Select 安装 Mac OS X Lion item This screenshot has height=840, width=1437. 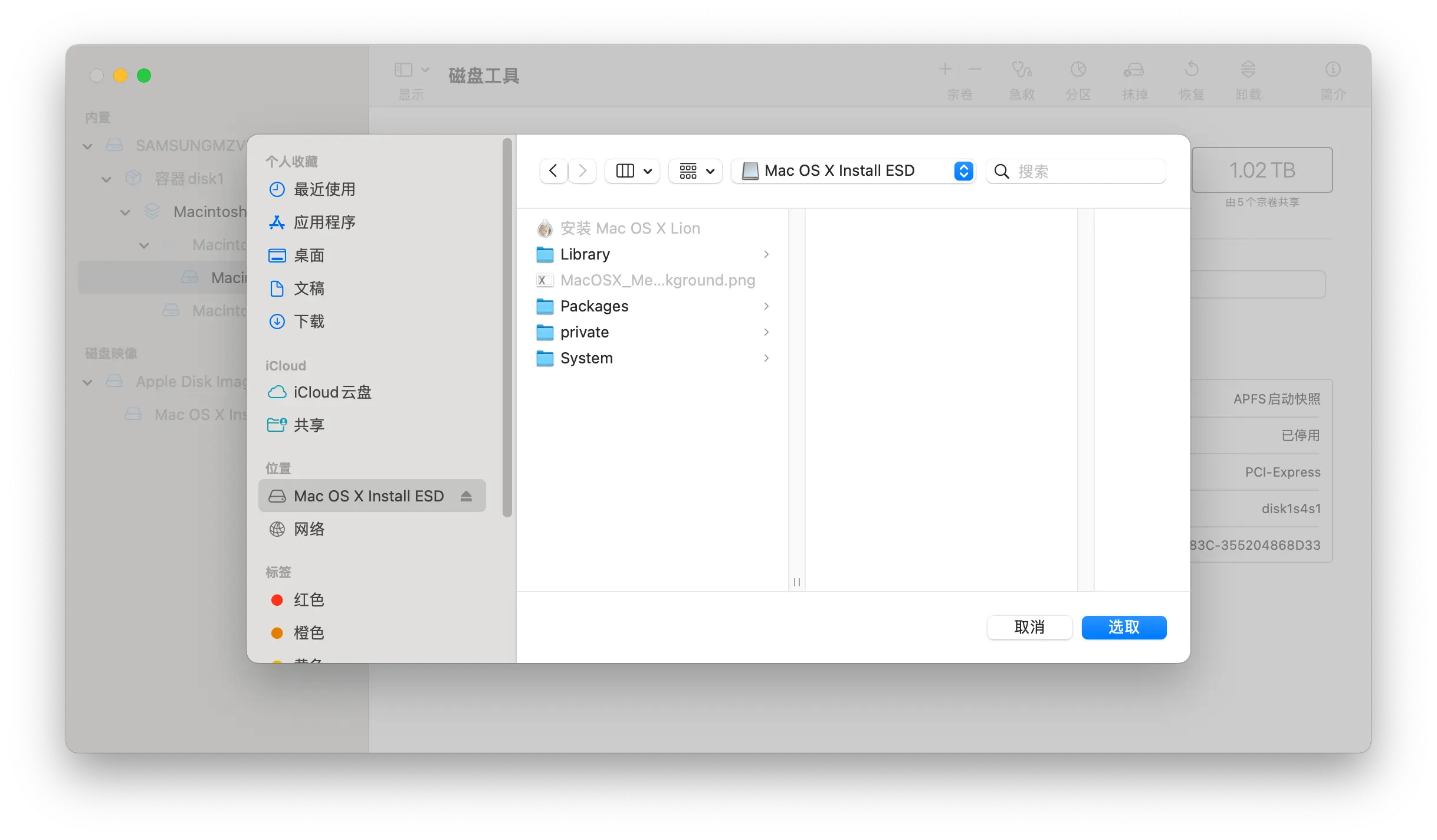pyautogui.click(x=653, y=228)
